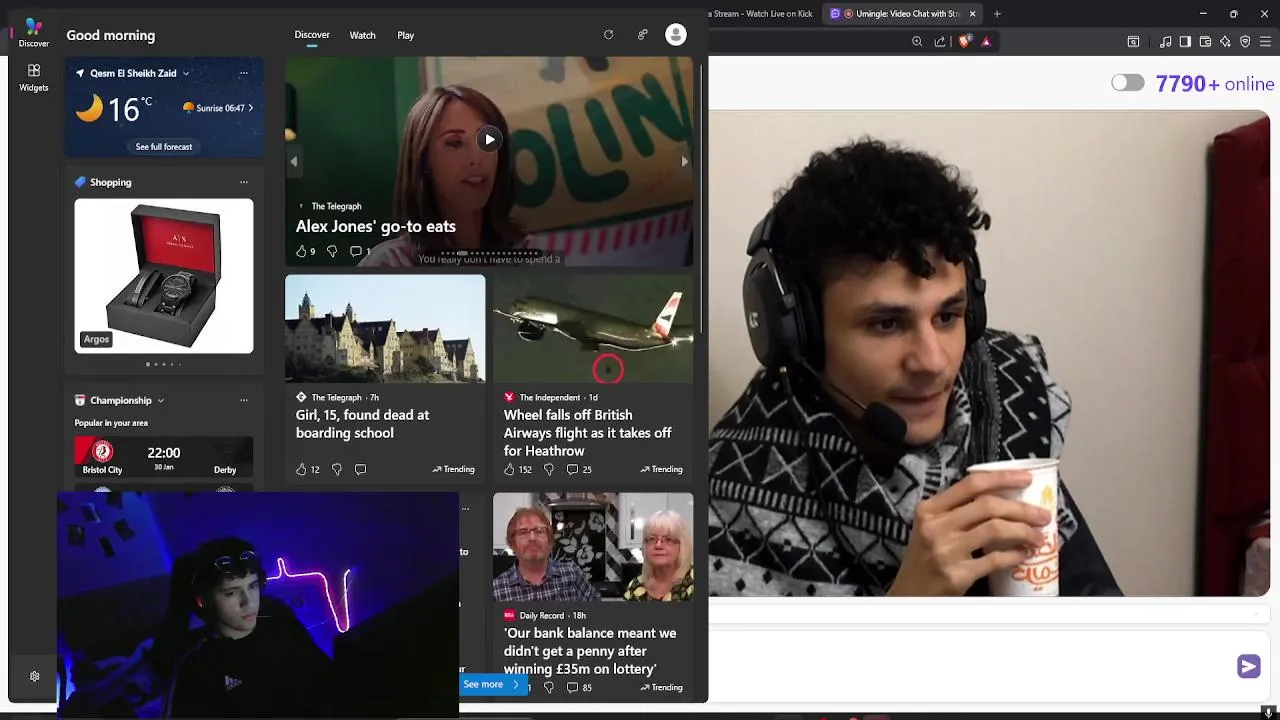Open Wheel falls off British Airways headline
The height and width of the screenshot is (720, 1280).
(x=588, y=433)
